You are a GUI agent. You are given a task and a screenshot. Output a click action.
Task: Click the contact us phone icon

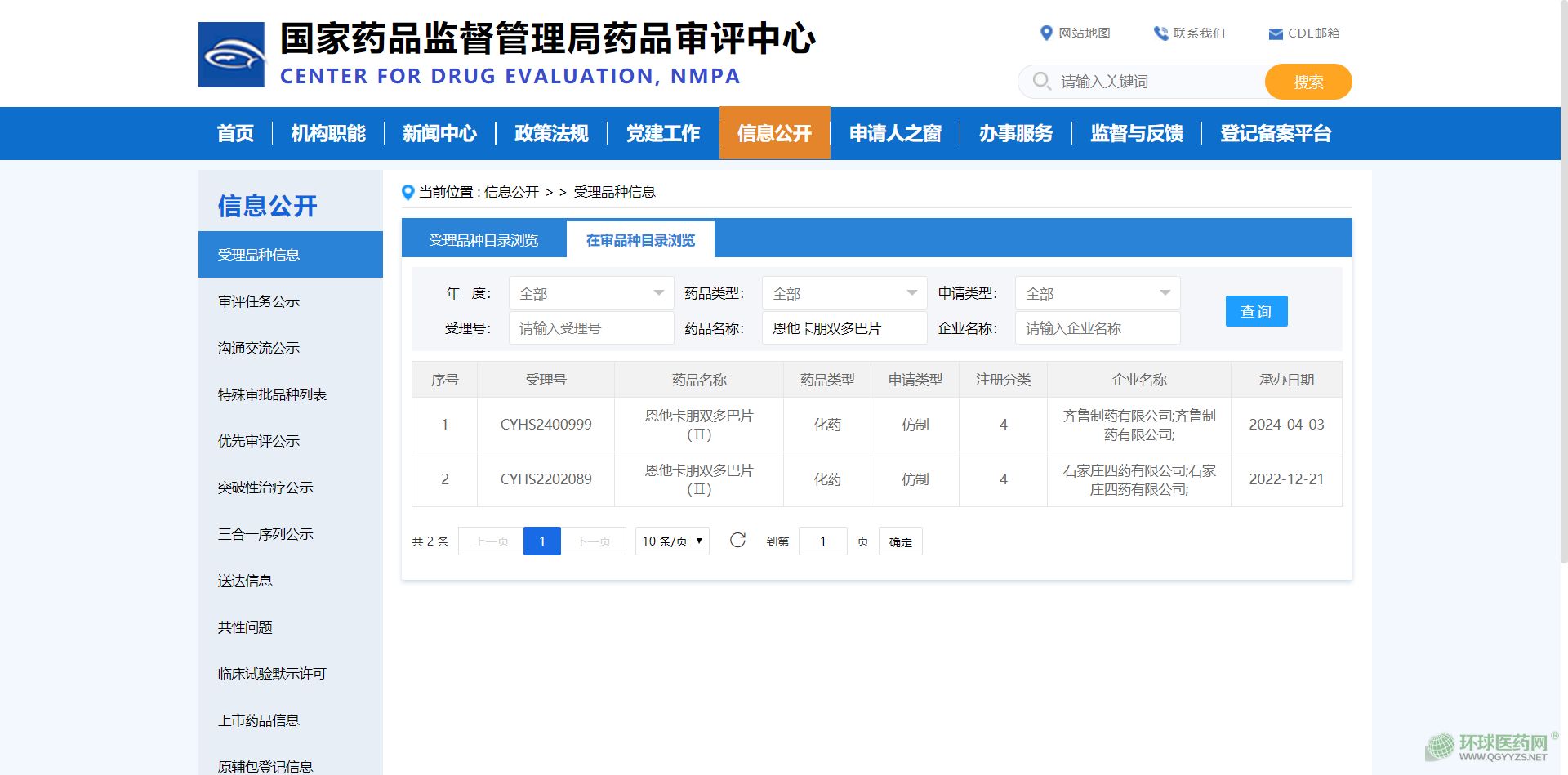(1160, 33)
